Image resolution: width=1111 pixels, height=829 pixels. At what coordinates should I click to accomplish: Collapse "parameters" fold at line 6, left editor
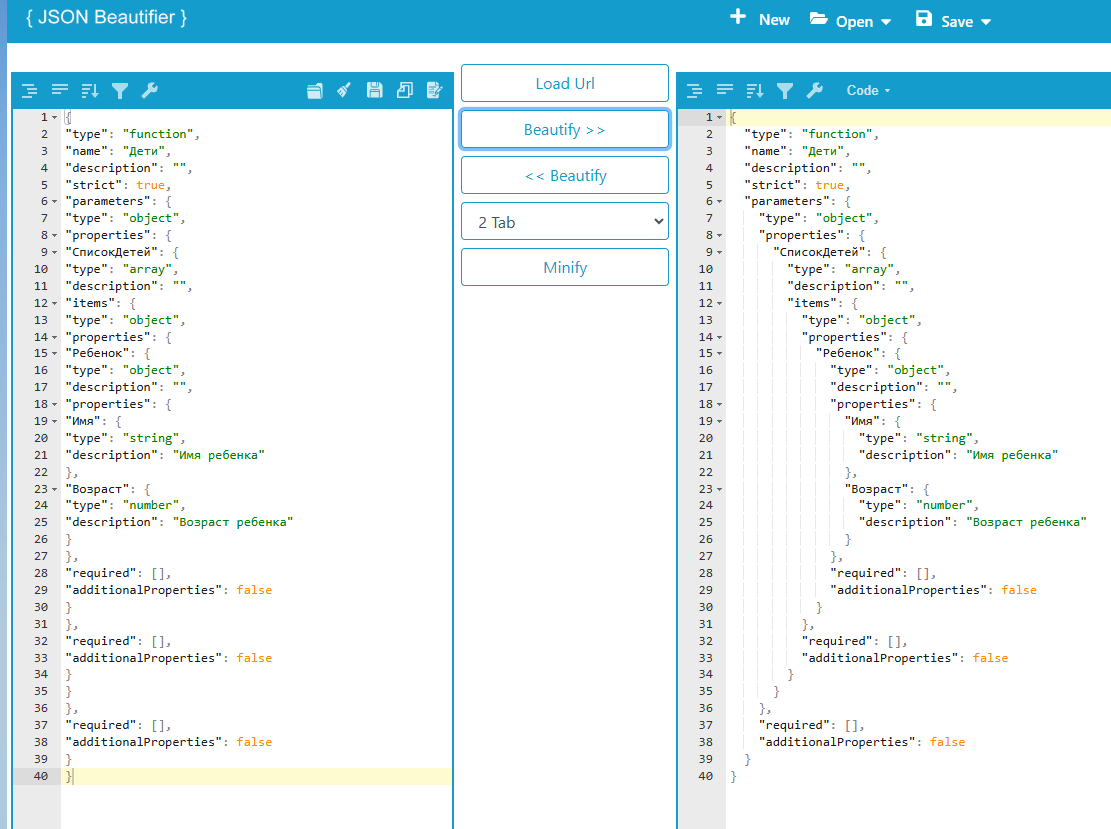(55, 202)
